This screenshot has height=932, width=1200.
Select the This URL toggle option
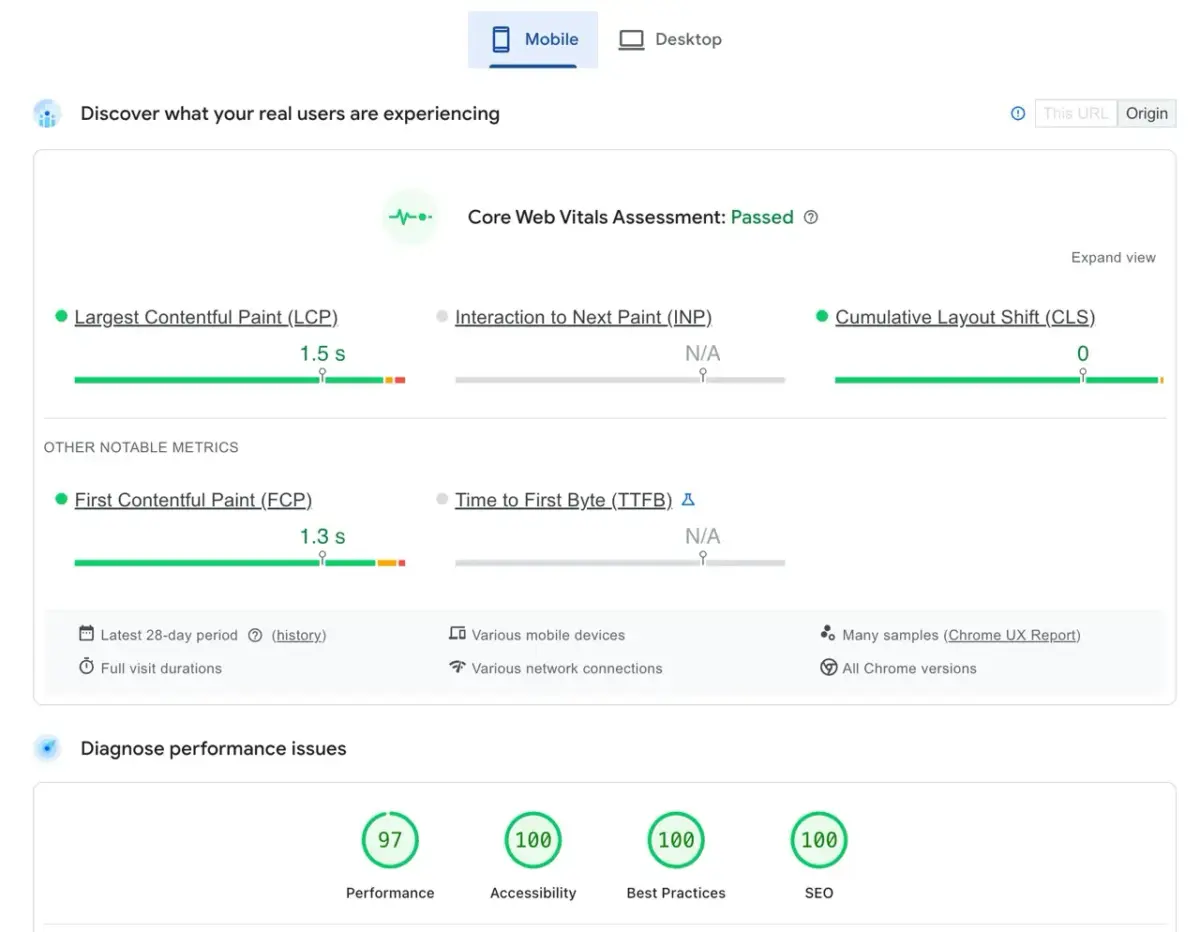coord(1075,113)
